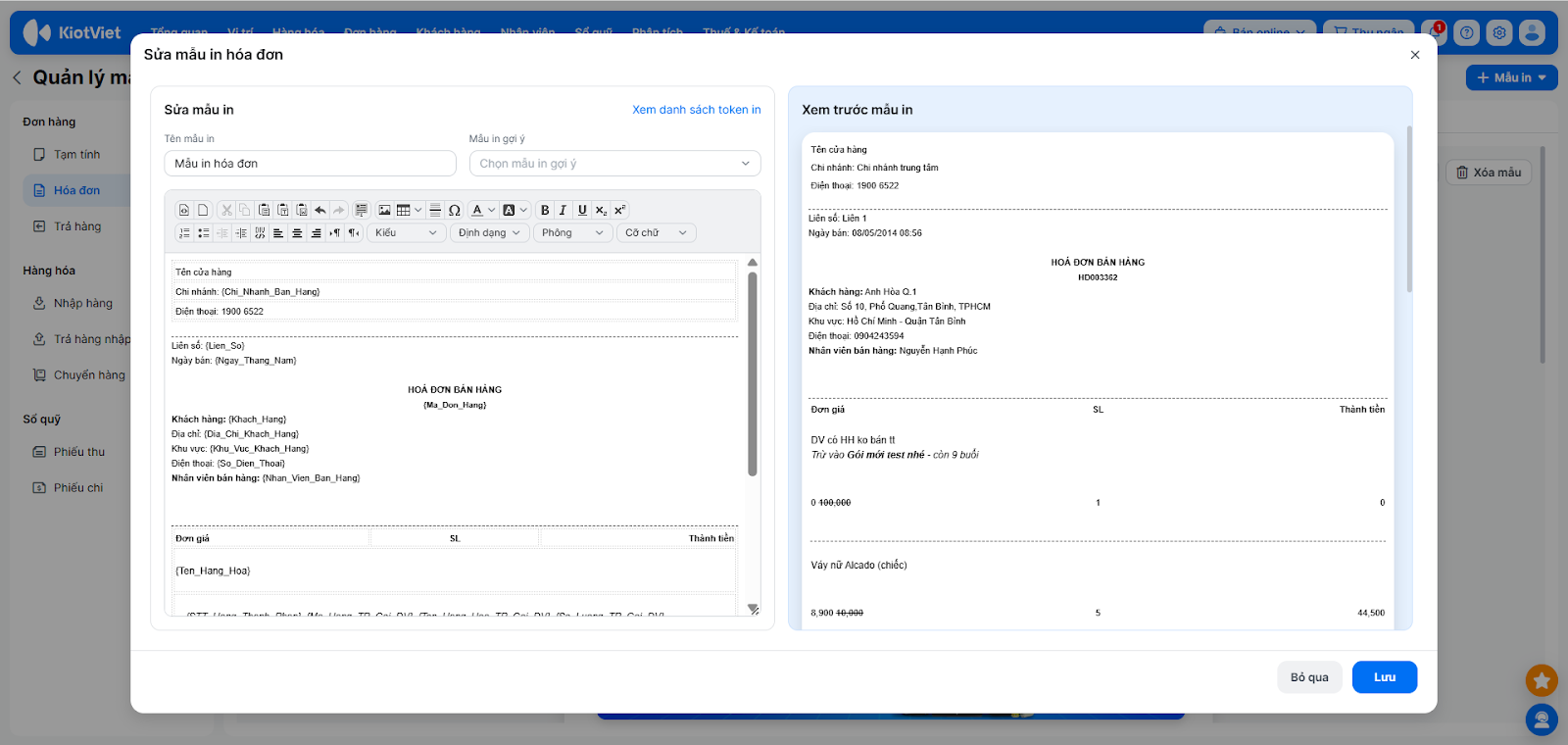Viewport: 1568px width, 745px height.
Task: Open Xem danh sách token in link
Action: [696, 110]
